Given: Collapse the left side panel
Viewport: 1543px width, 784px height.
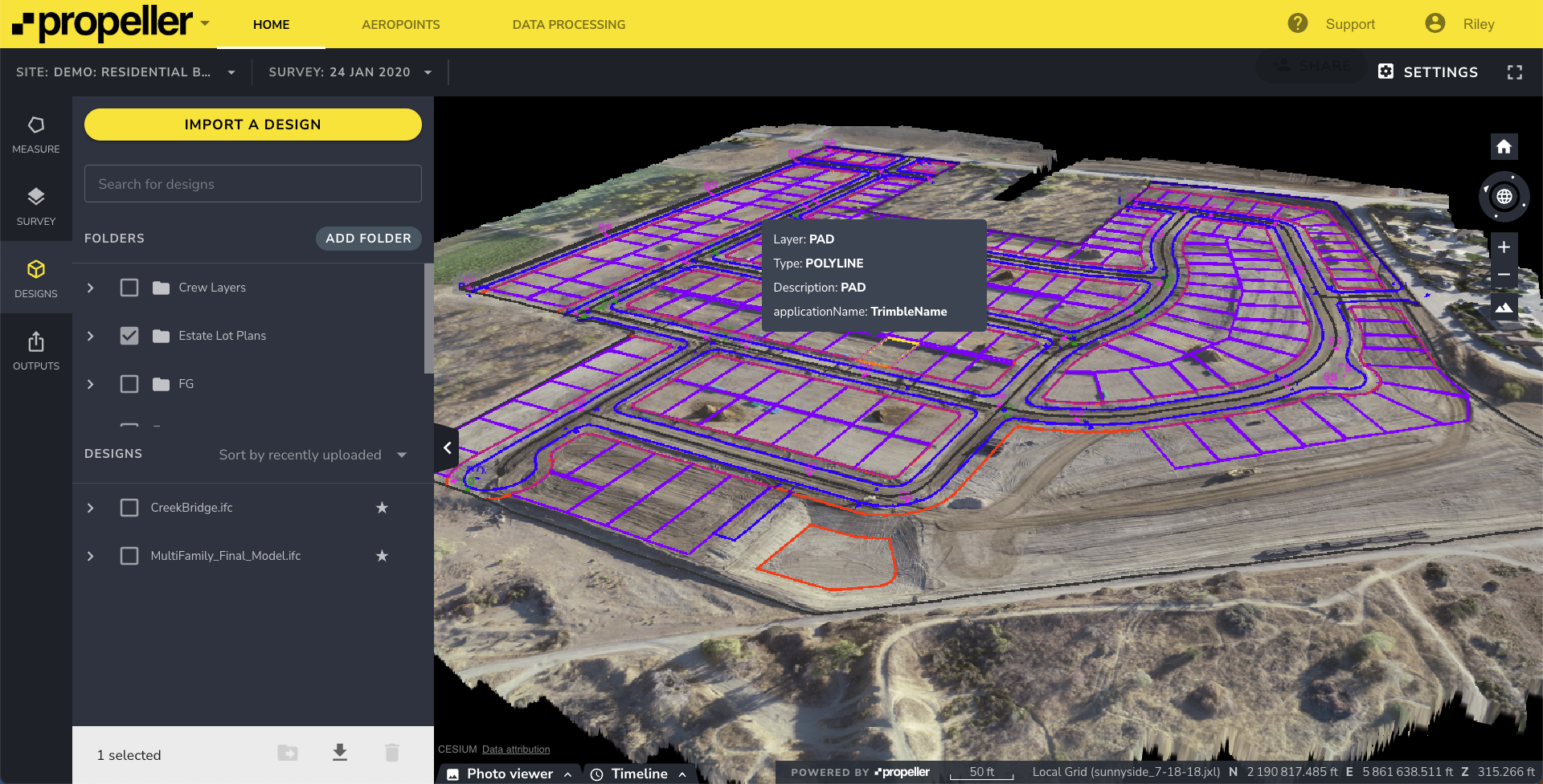Looking at the screenshot, I should (x=447, y=447).
